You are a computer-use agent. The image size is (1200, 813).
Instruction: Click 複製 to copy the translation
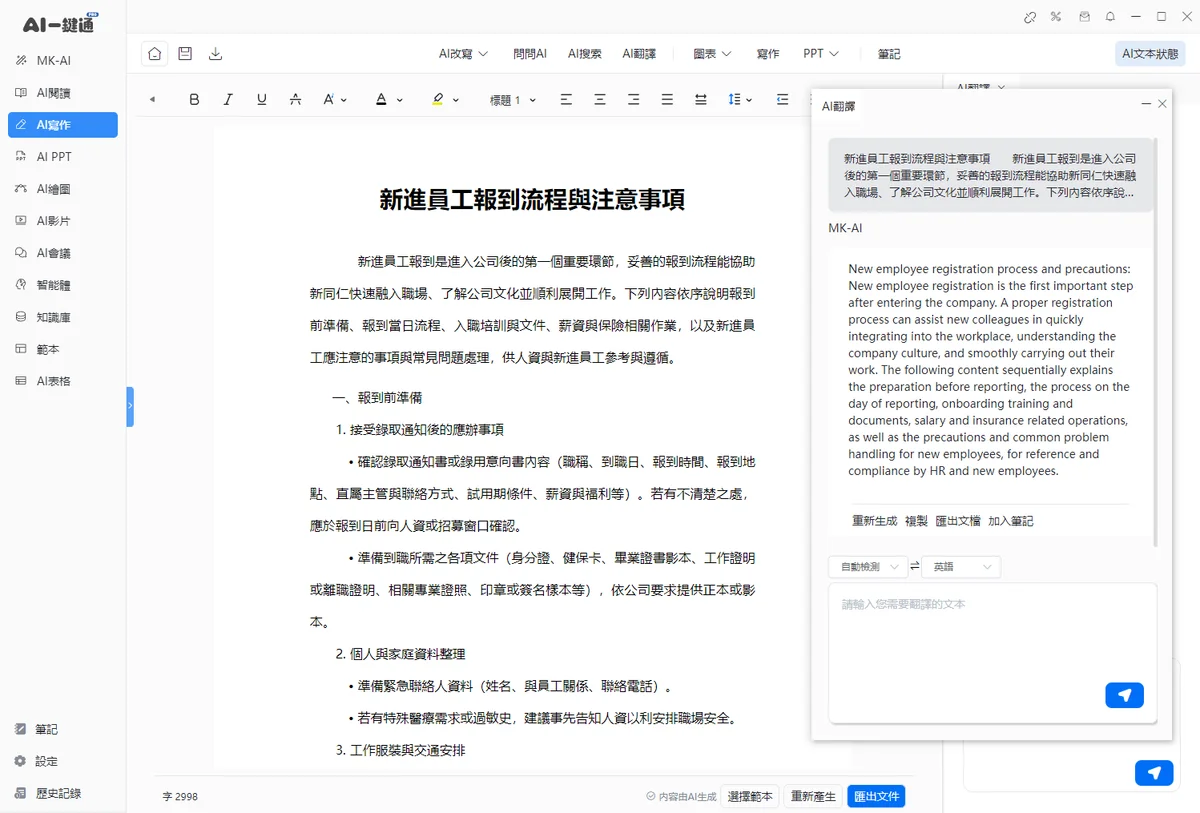(916, 521)
